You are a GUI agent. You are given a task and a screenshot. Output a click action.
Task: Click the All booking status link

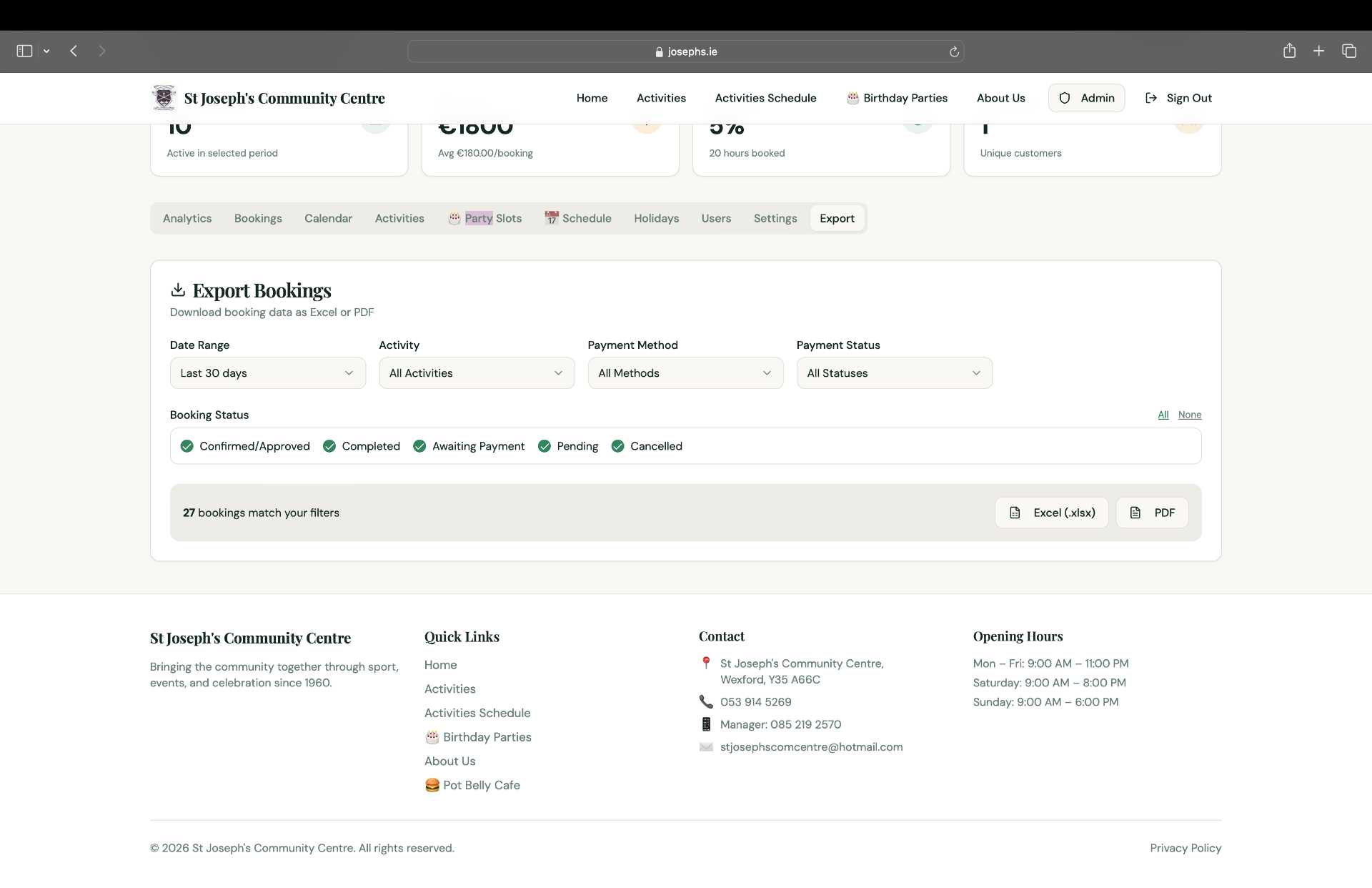click(x=1163, y=415)
